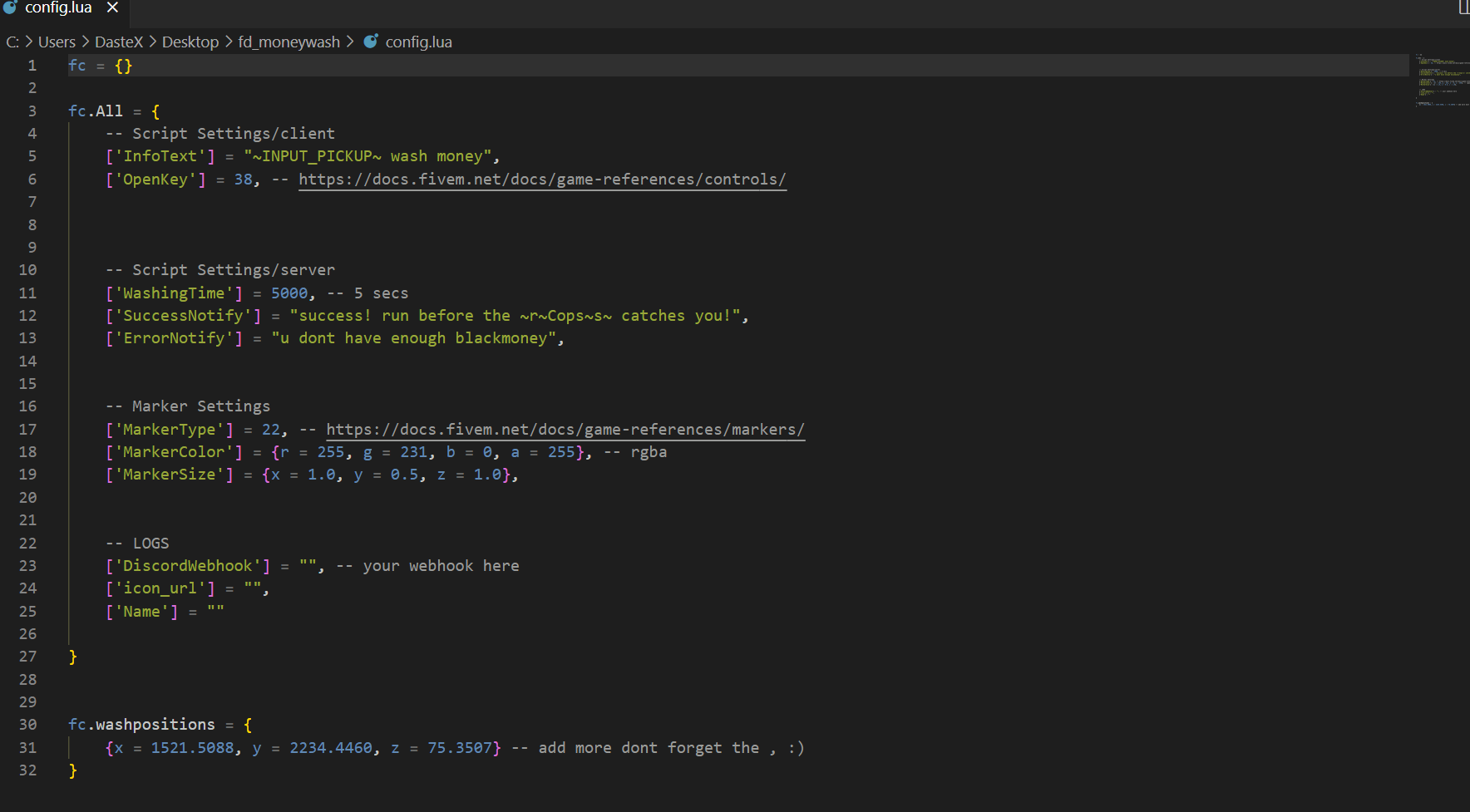Click the chevron after fd_moneywash in breadcrumb

coord(350,42)
